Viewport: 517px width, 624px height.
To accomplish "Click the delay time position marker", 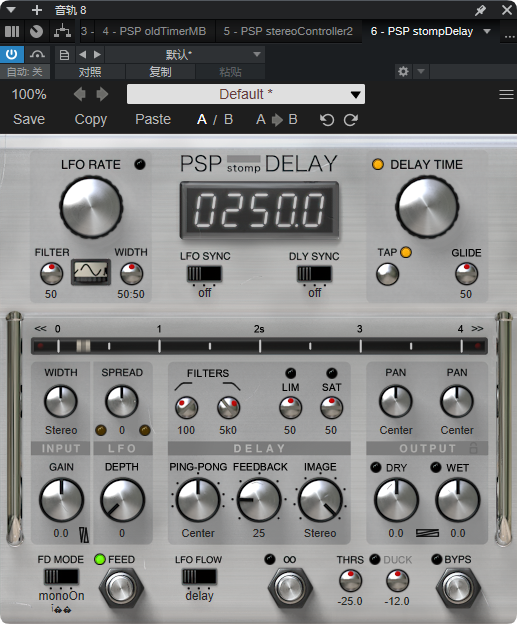I will (83, 346).
